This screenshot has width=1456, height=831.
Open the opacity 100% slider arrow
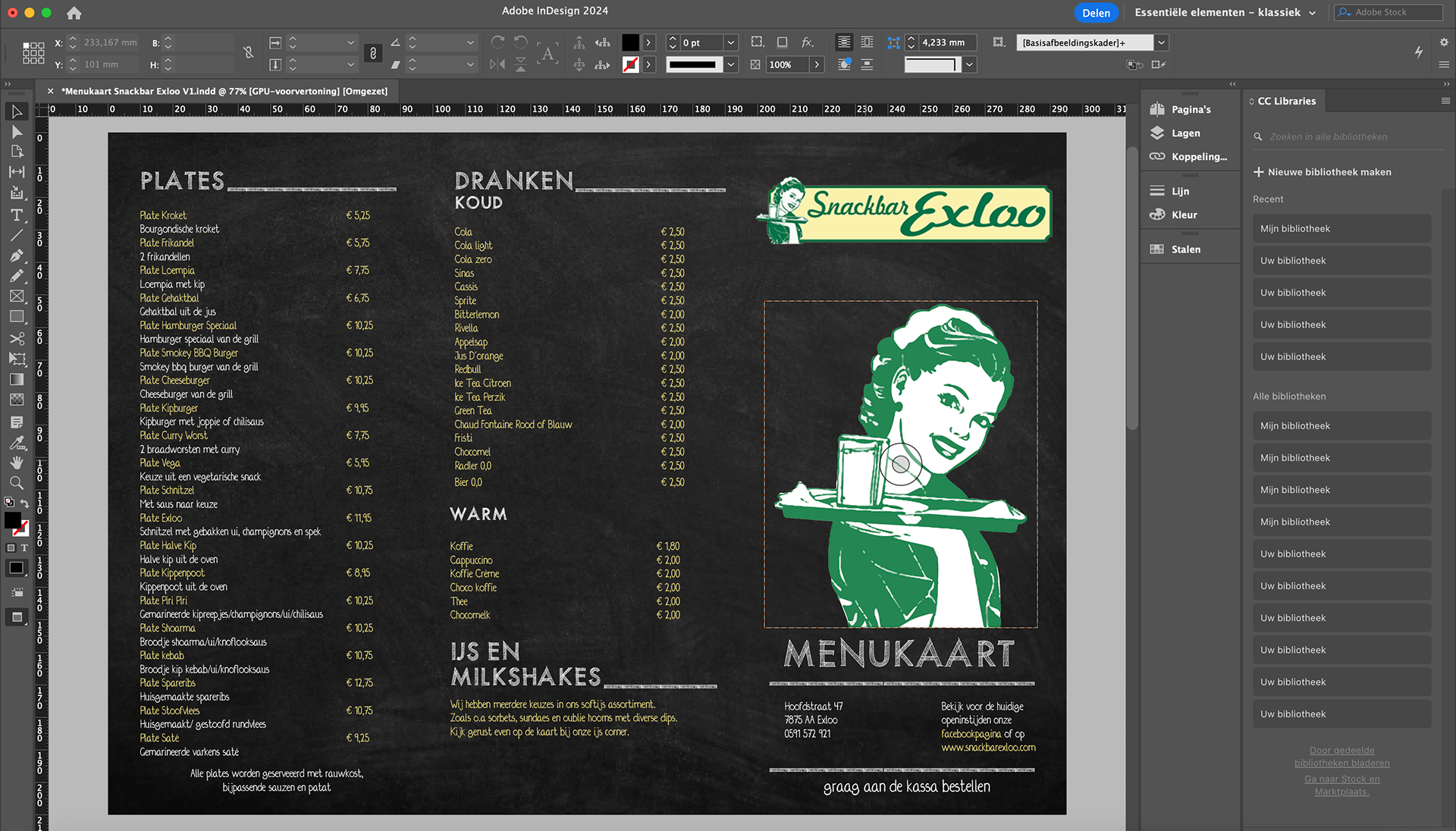pos(817,65)
